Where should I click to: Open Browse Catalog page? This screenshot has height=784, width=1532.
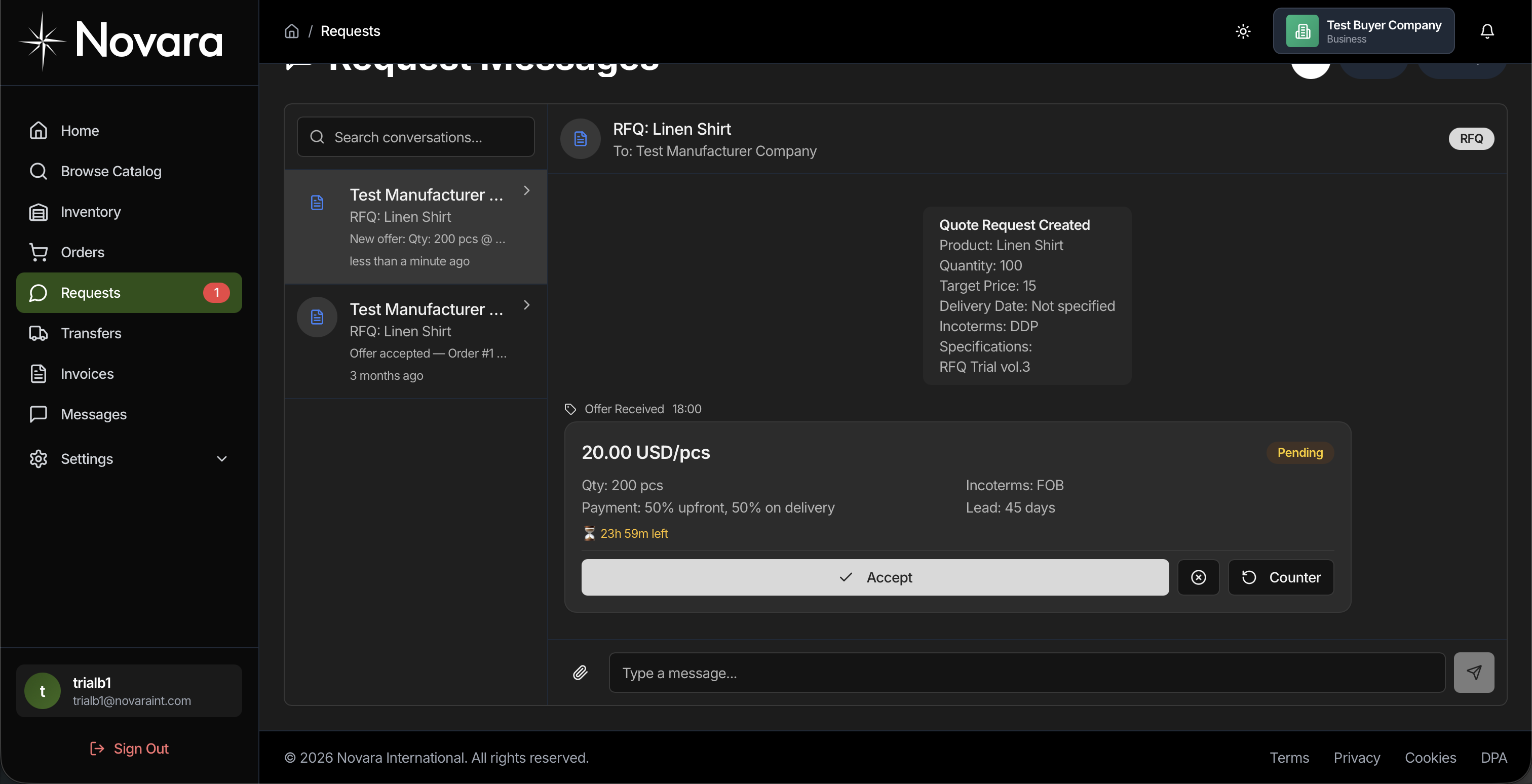[129, 171]
